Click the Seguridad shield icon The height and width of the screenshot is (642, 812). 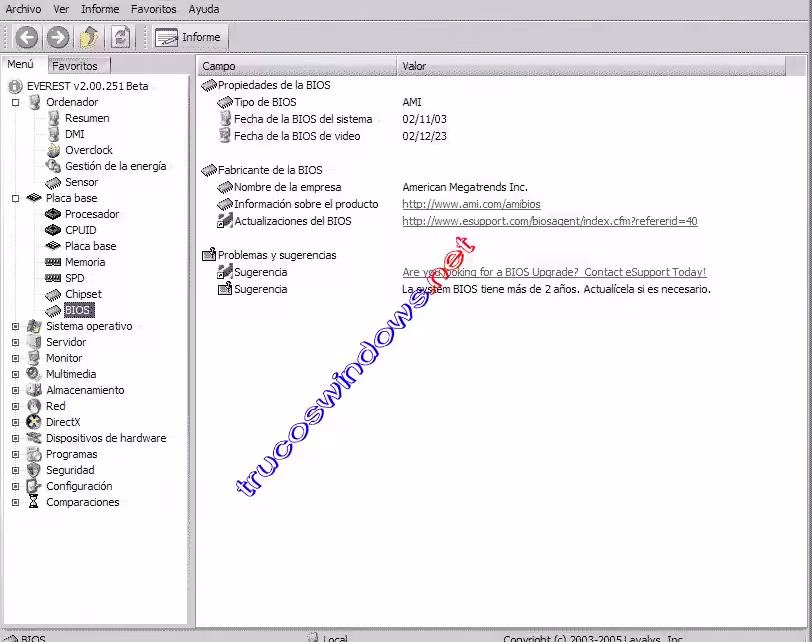pos(34,470)
